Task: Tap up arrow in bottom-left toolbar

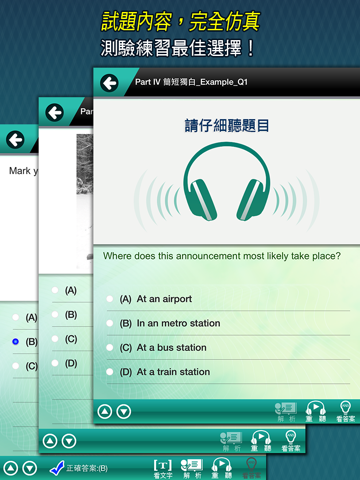Action: click(x=11, y=468)
